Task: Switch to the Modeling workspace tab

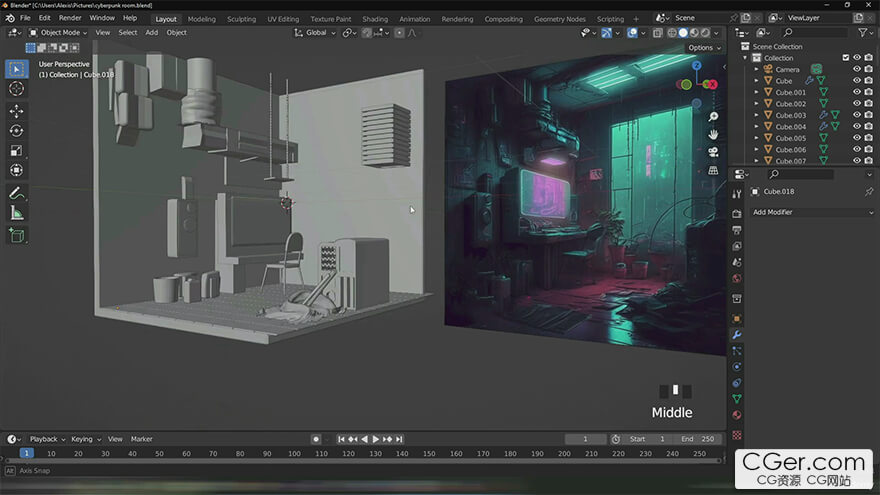Action: pos(201,19)
